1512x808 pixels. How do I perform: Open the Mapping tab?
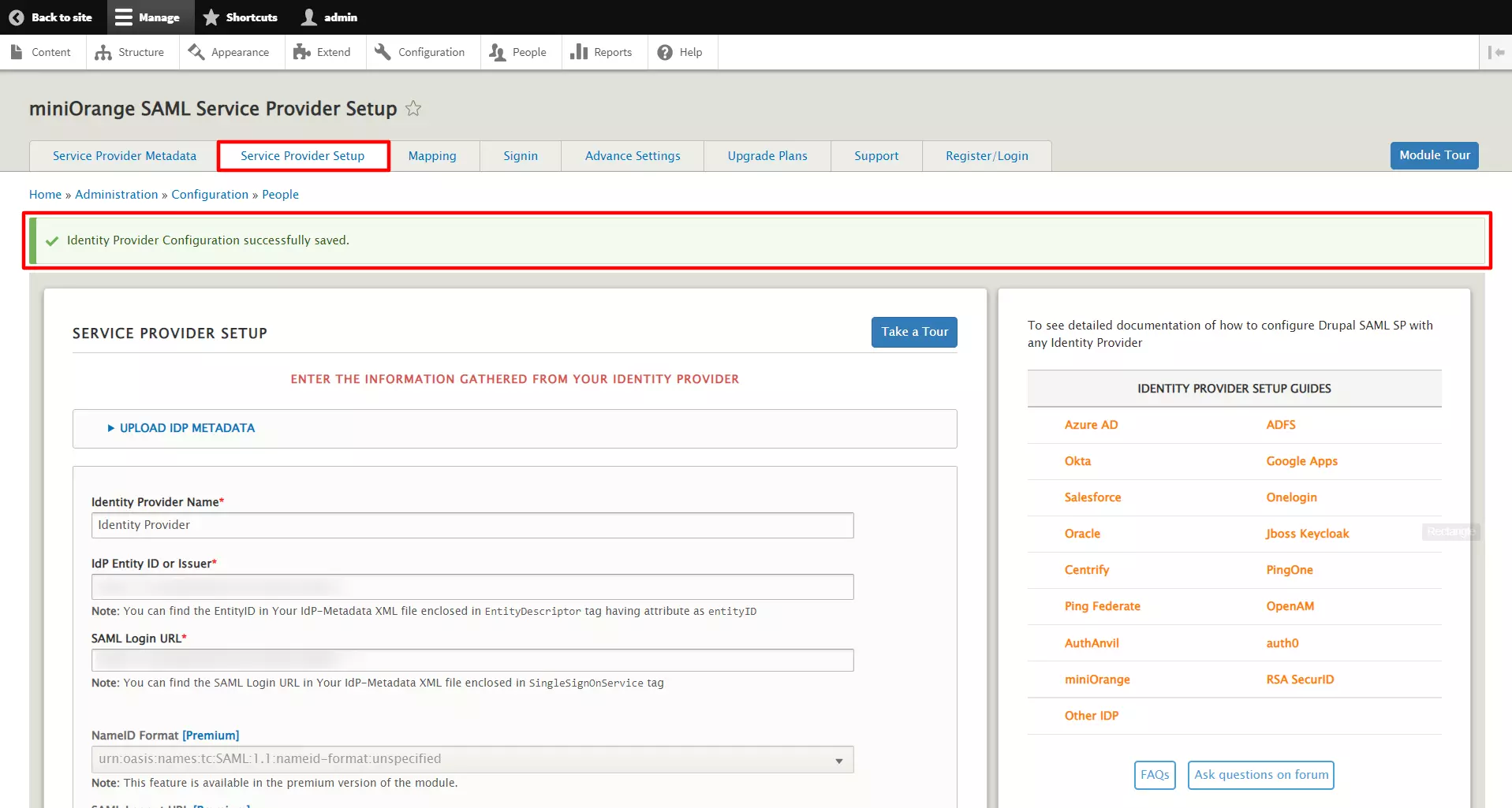click(x=432, y=156)
